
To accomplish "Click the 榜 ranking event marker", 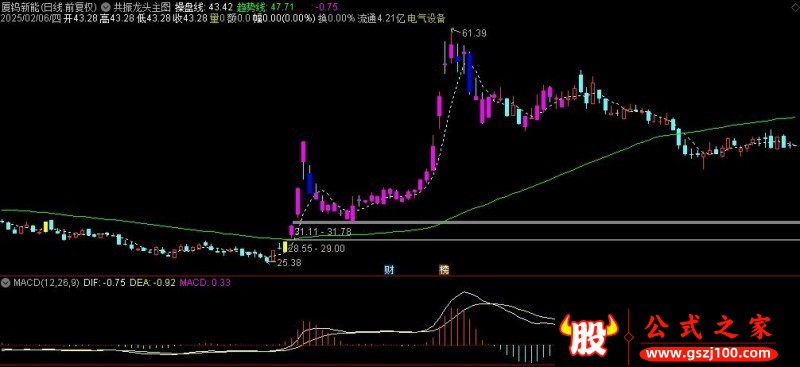I will (x=444, y=270).
